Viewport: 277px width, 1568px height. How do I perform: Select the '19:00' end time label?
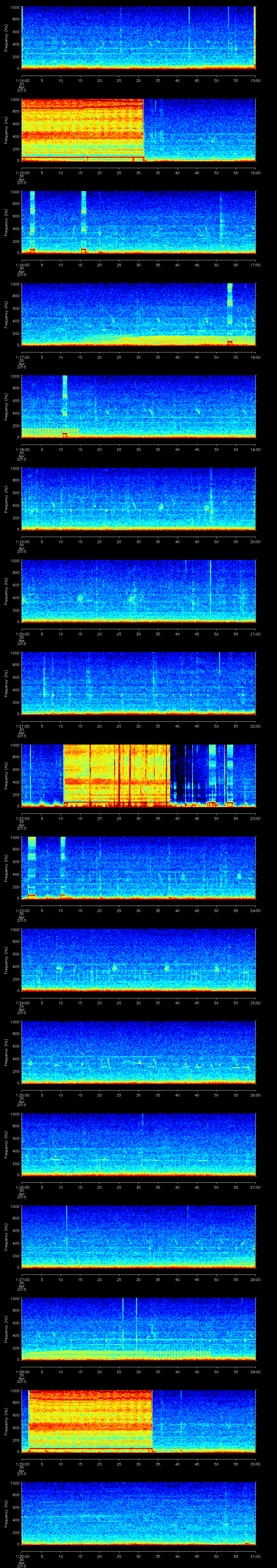(x=255, y=449)
